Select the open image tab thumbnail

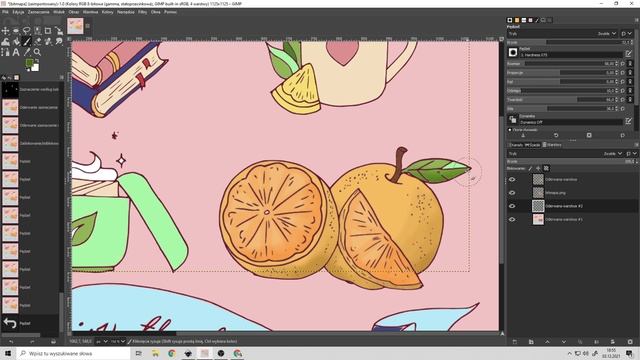click(76, 26)
